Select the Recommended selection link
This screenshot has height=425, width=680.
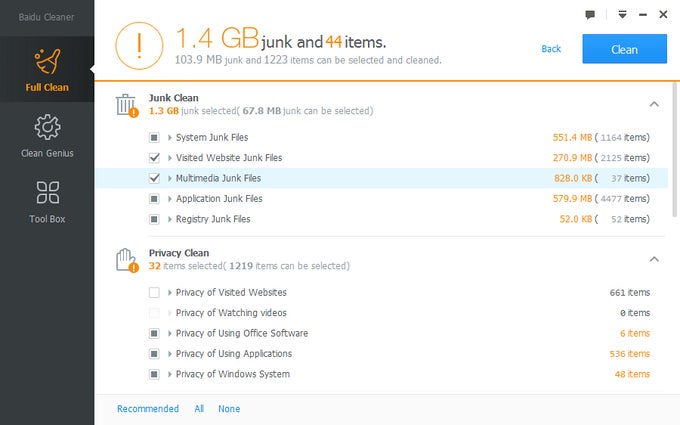(x=148, y=409)
